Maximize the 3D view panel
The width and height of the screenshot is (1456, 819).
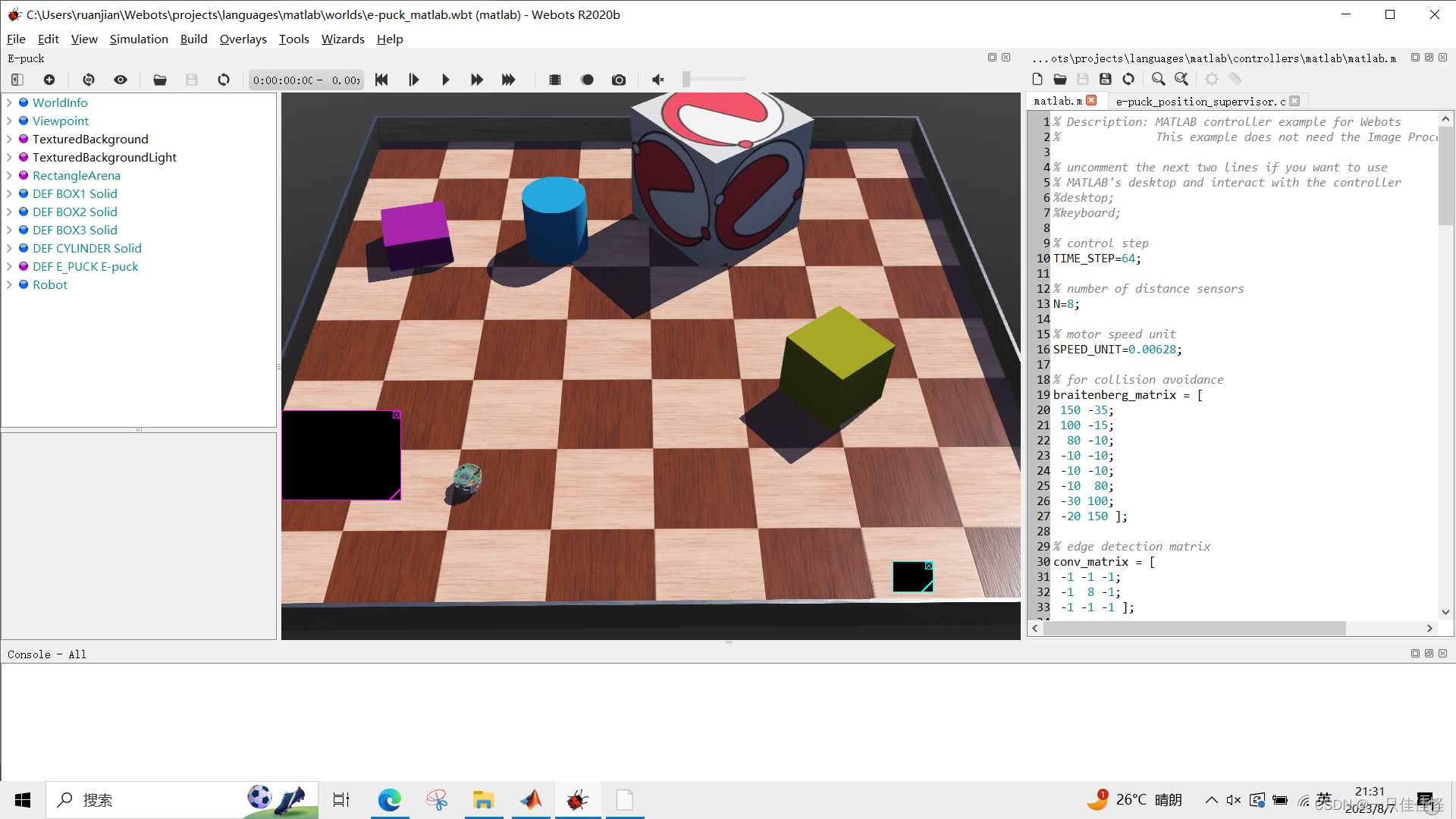[x=992, y=58]
